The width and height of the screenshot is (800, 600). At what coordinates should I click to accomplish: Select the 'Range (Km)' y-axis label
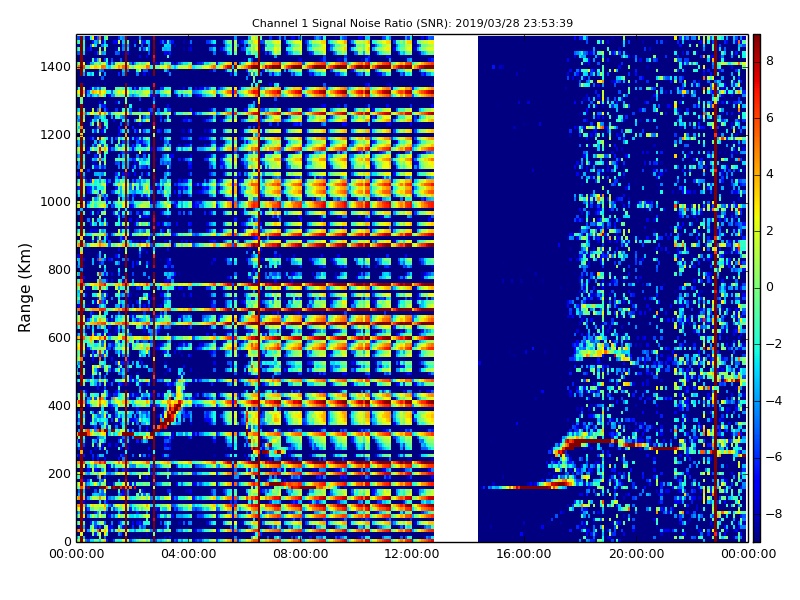coord(24,288)
